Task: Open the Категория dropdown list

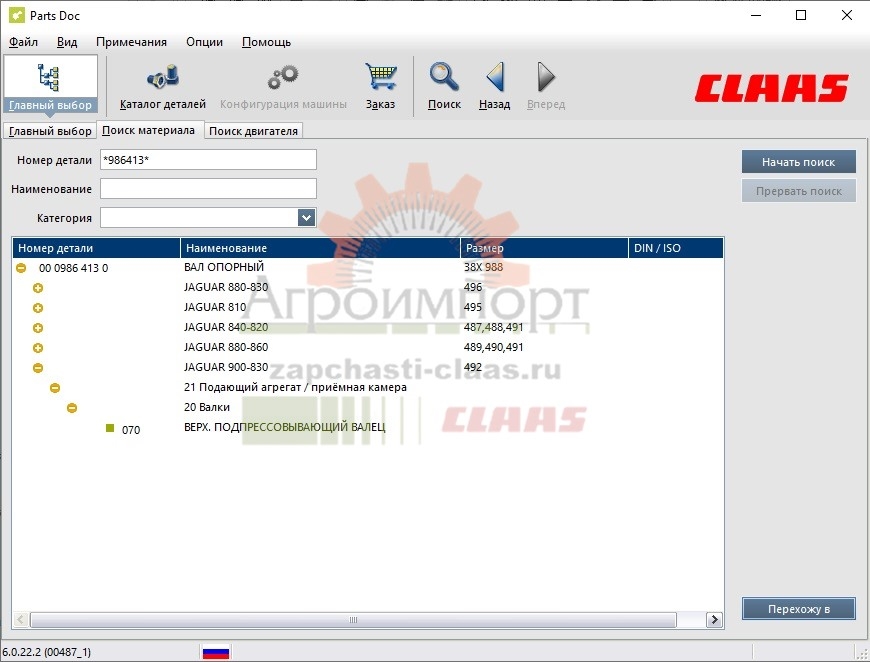Action: (x=306, y=218)
